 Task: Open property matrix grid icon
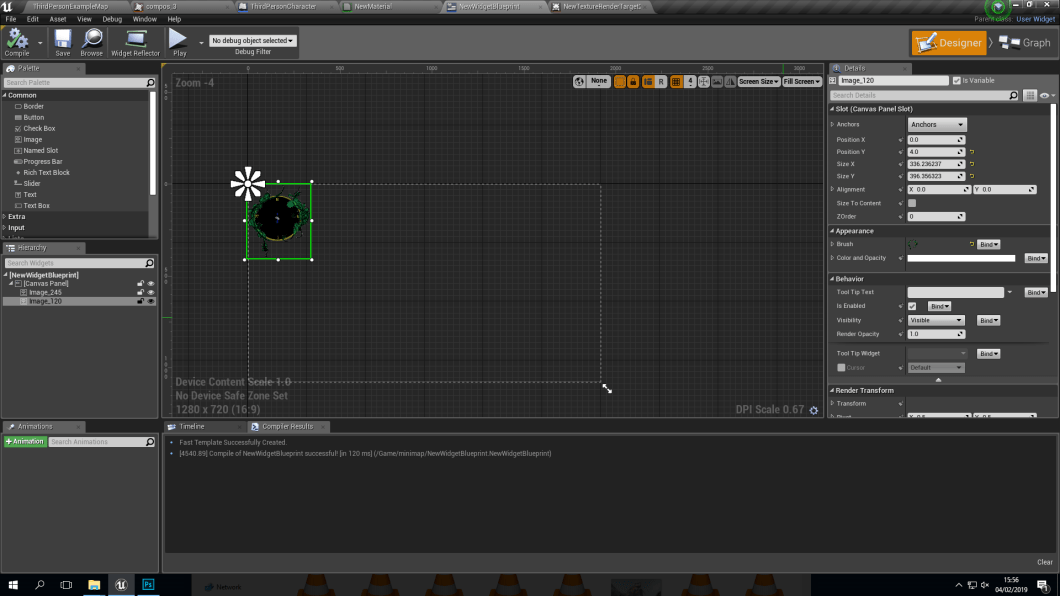tap(1030, 95)
